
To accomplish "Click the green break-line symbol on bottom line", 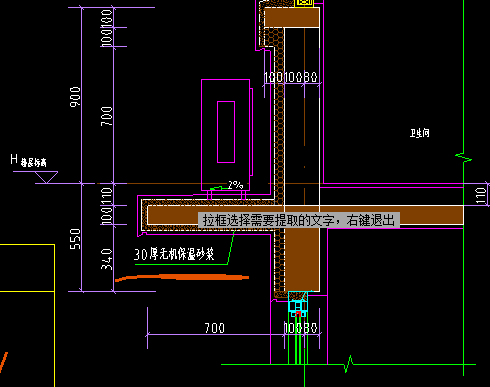I will [x=349, y=364].
